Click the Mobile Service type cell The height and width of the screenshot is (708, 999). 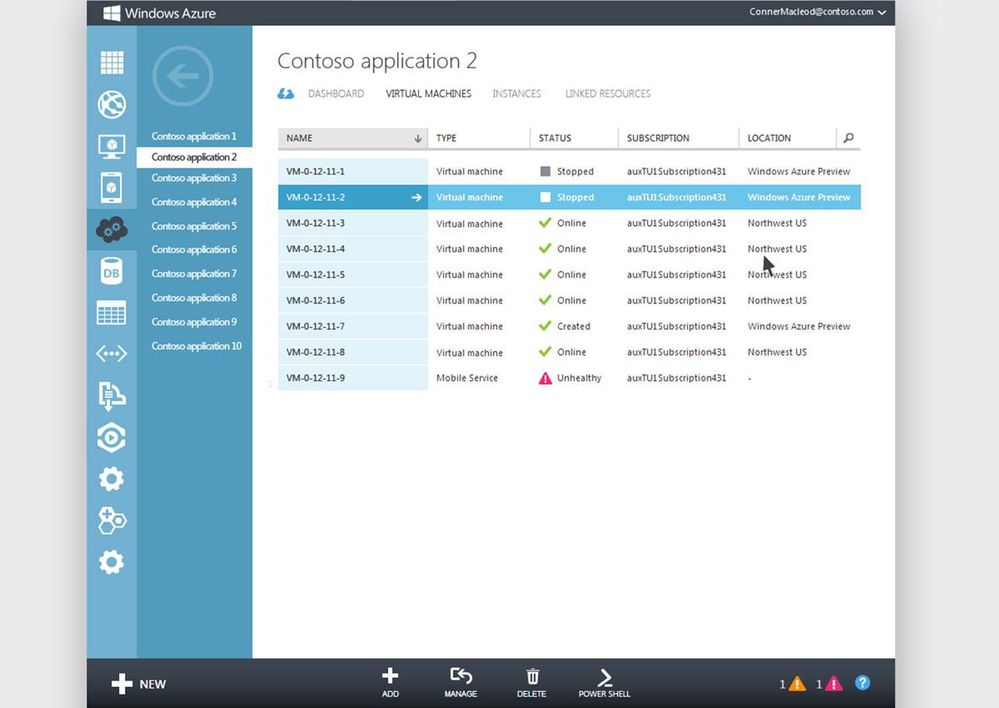tap(467, 378)
